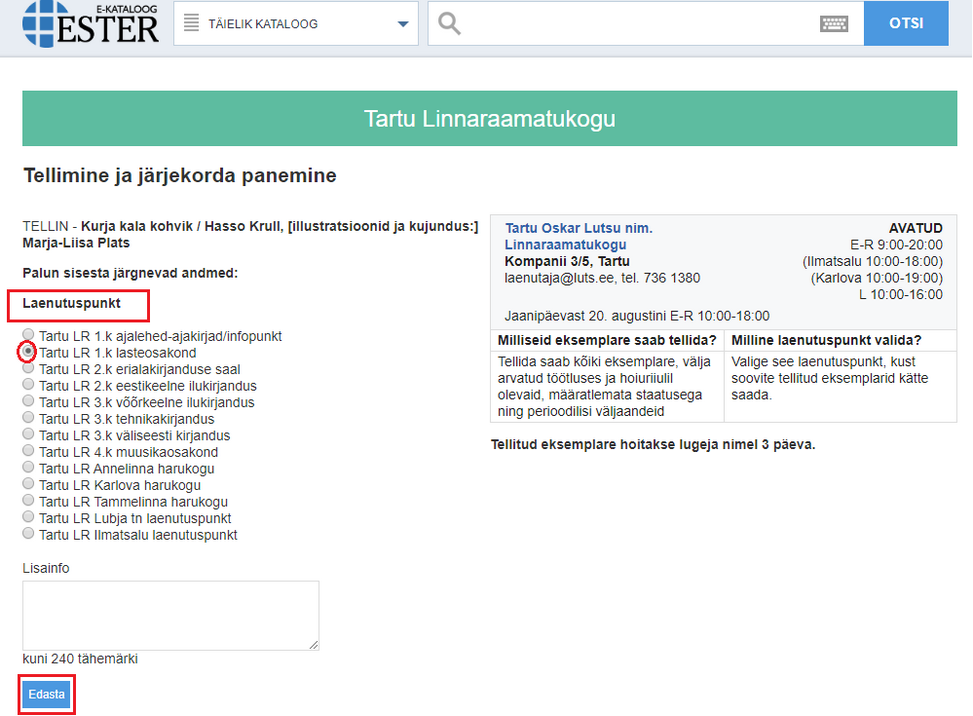973x716 pixels.
Task: Open the virtual keyboard icon in search bar
Action: [x=833, y=24]
